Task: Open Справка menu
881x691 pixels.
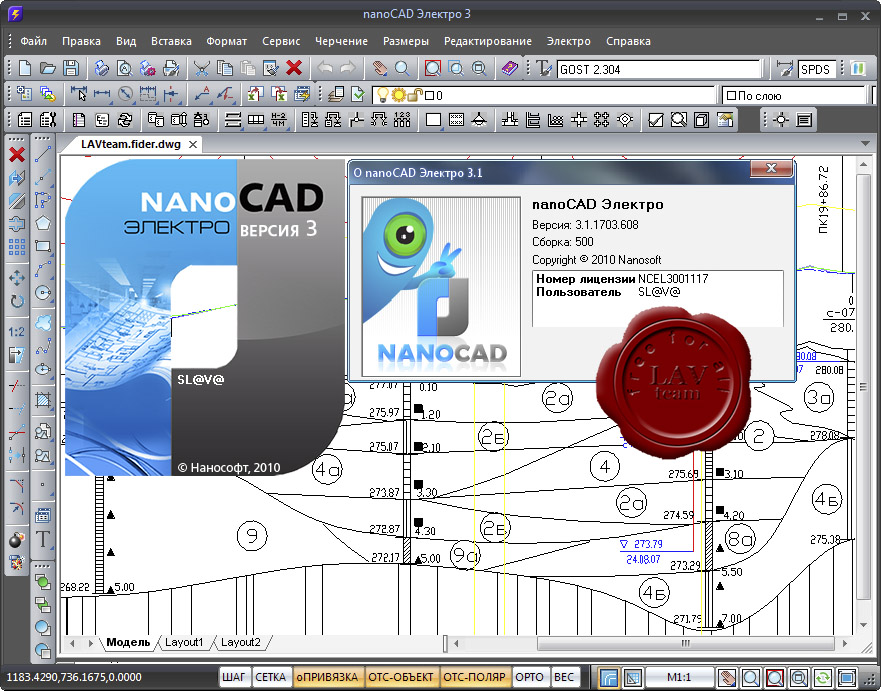Action: pos(628,41)
